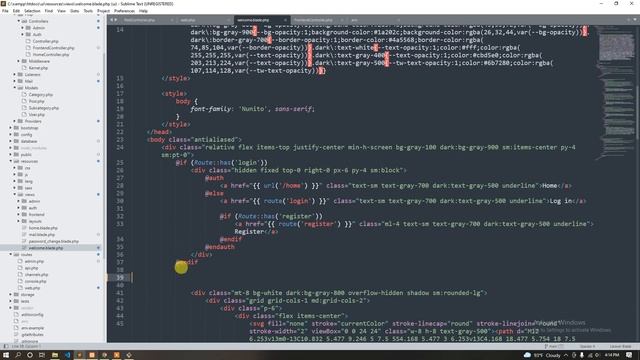640x360 pixels.
Task: Expand the storage folder
Action: click(11, 294)
